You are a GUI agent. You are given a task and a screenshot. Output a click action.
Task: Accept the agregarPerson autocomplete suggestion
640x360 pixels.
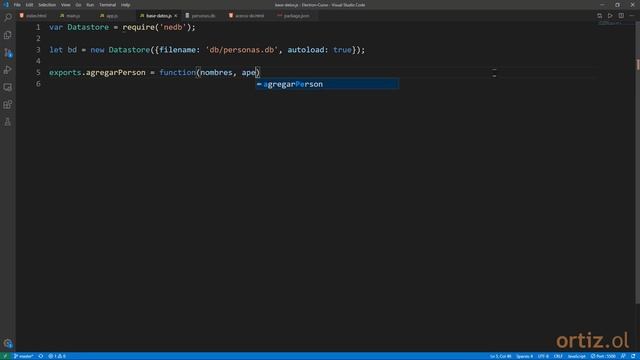327,84
